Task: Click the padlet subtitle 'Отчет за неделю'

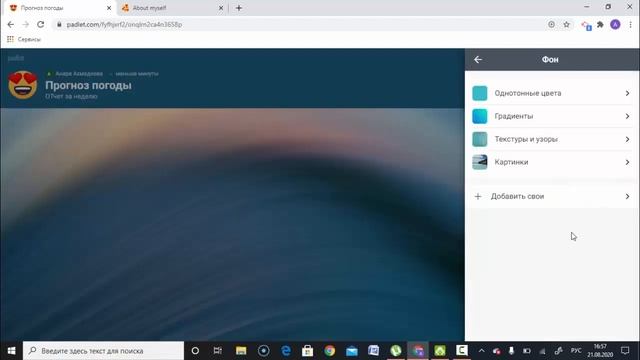Action: 71,97
